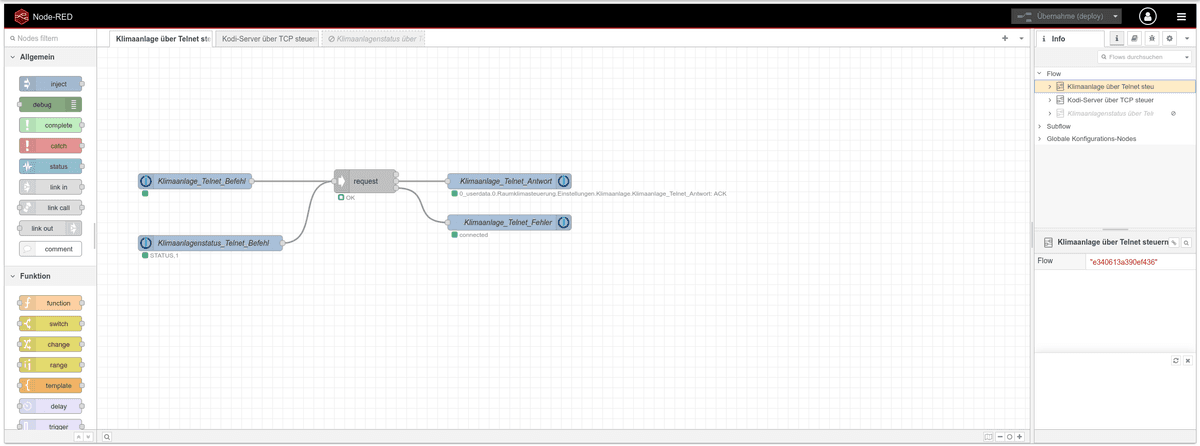Select the link in node
This screenshot has height=446, width=1200.
pyautogui.click(x=51, y=187)
